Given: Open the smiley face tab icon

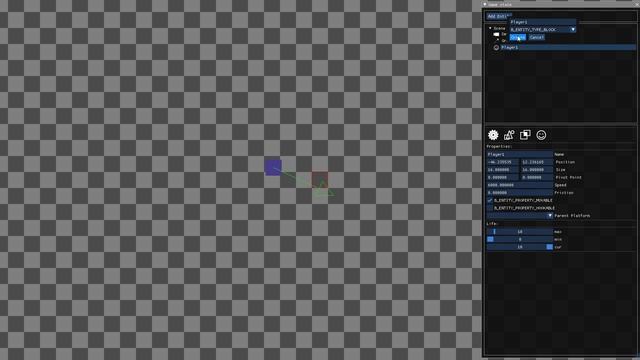Looking at the screenshot, I should 541,135.
